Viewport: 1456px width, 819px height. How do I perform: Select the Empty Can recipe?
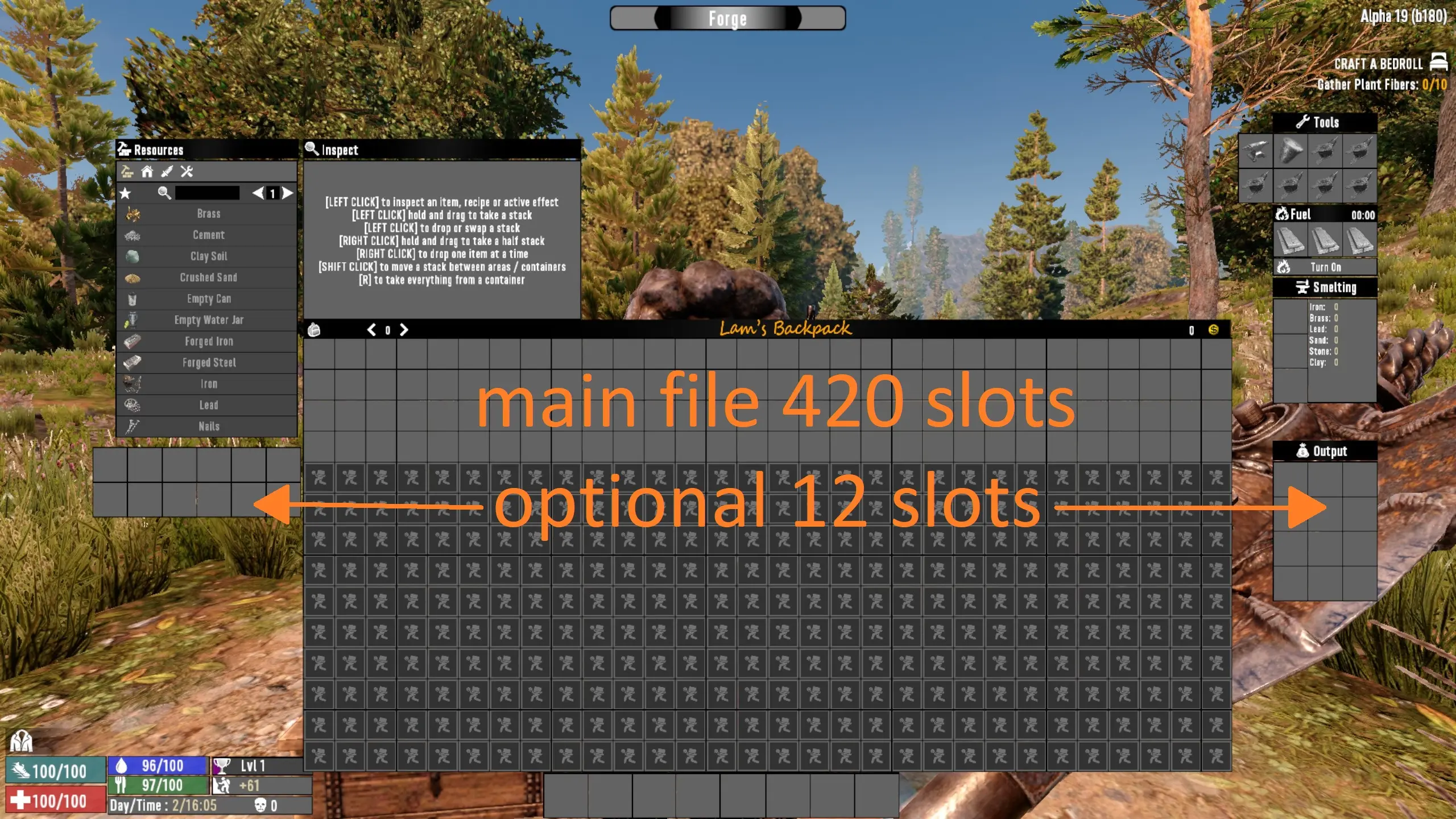click(x=207, y=299)
